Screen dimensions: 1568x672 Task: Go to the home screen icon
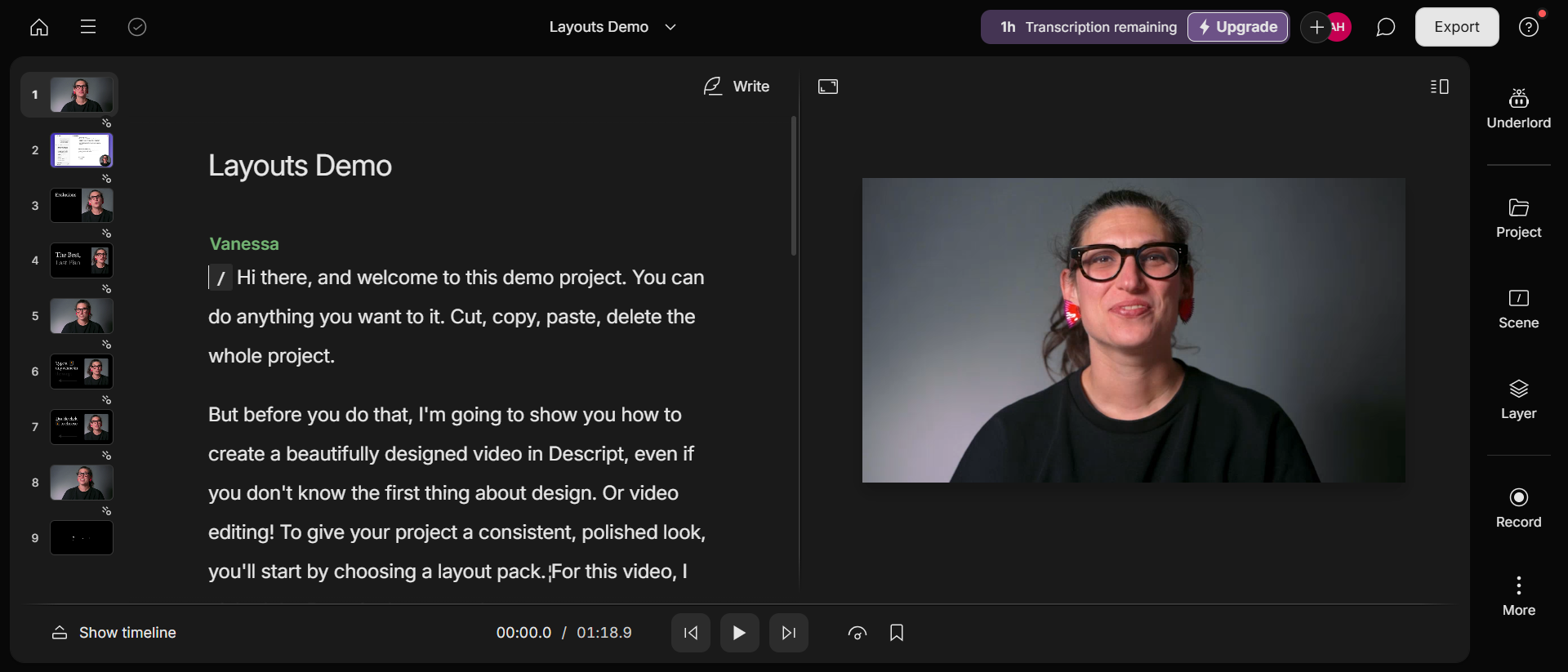[x=39, y=27]
